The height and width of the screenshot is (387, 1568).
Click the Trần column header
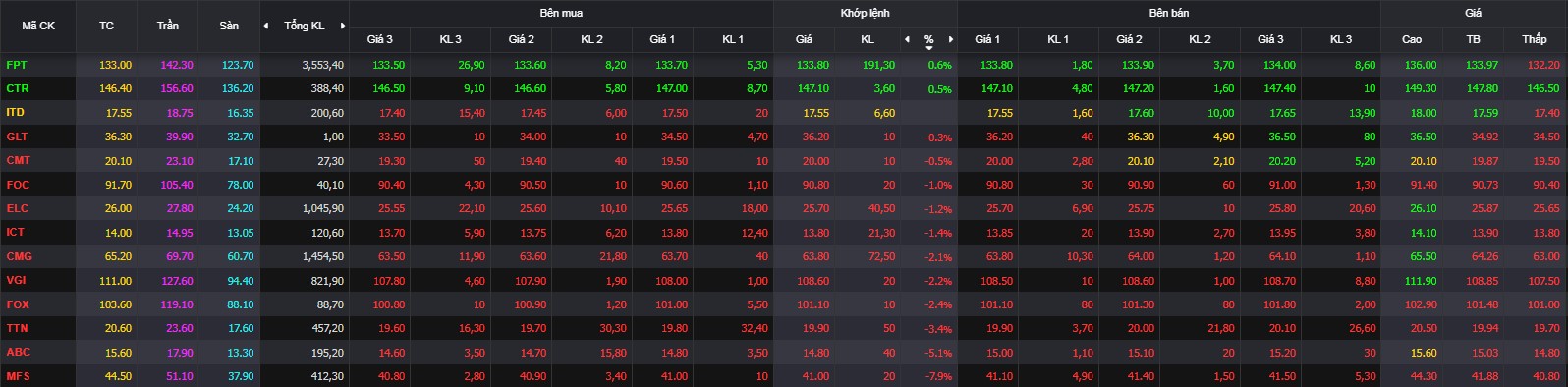[168, 26]
